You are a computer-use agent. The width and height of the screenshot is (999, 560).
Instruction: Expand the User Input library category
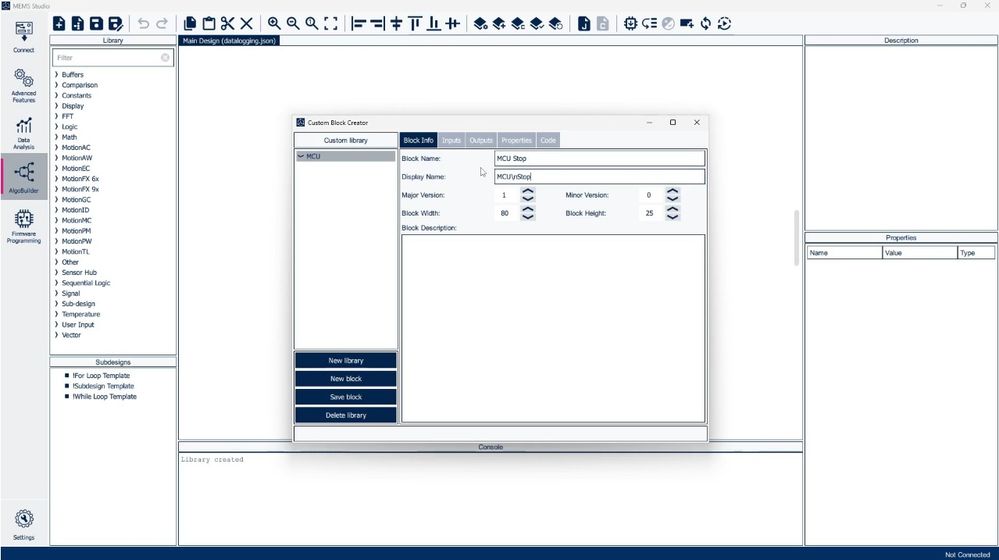(56, 324)
